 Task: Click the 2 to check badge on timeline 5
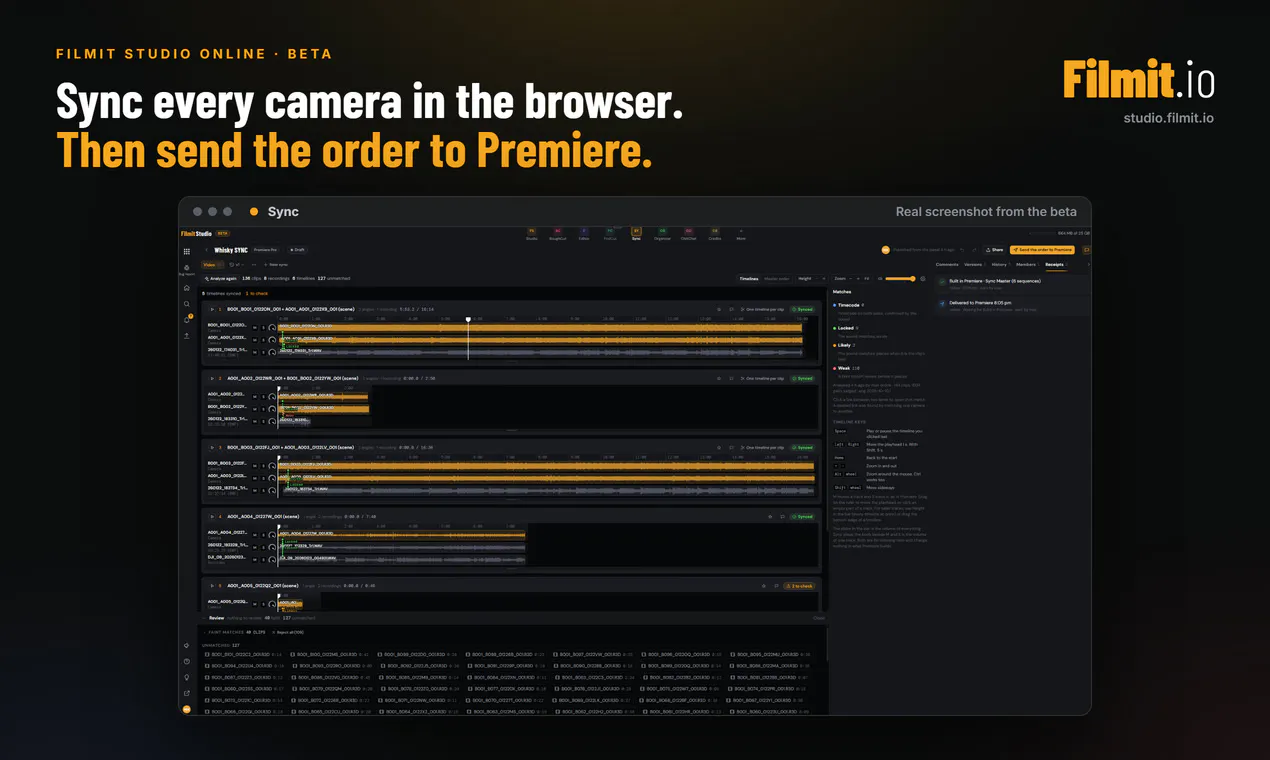(800, 586)
